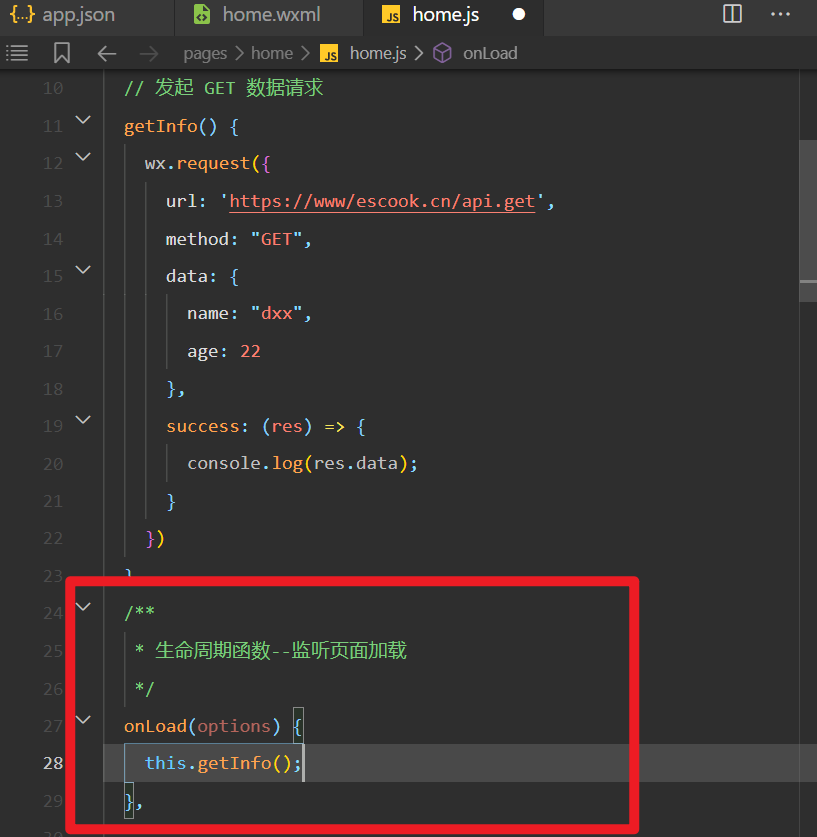Collapse getInfo() at line 11
The width and height of the screenshot is (817, 837).
click(x=83, y=120)
